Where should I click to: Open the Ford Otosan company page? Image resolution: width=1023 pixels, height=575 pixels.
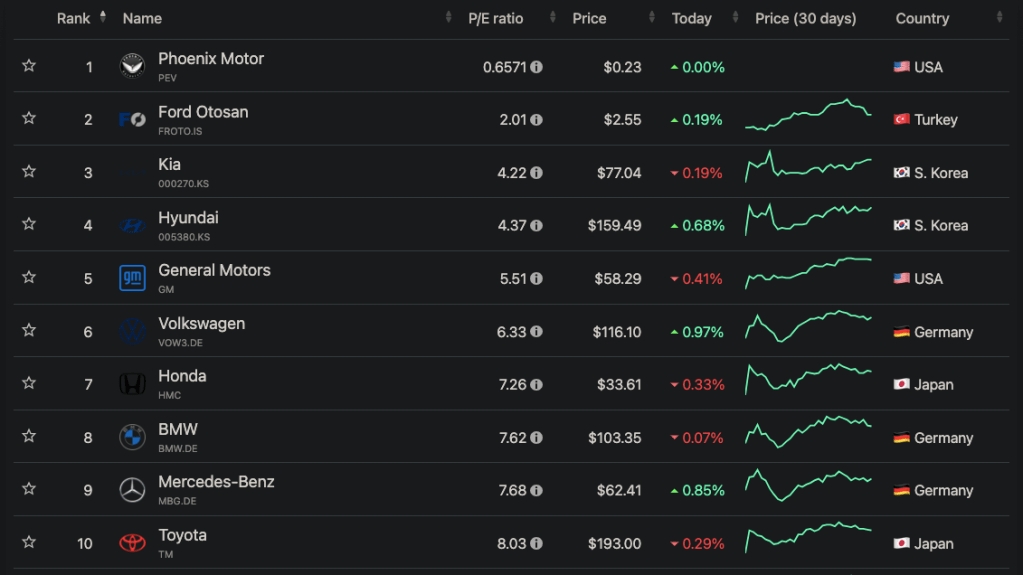[x=203, y=112]
